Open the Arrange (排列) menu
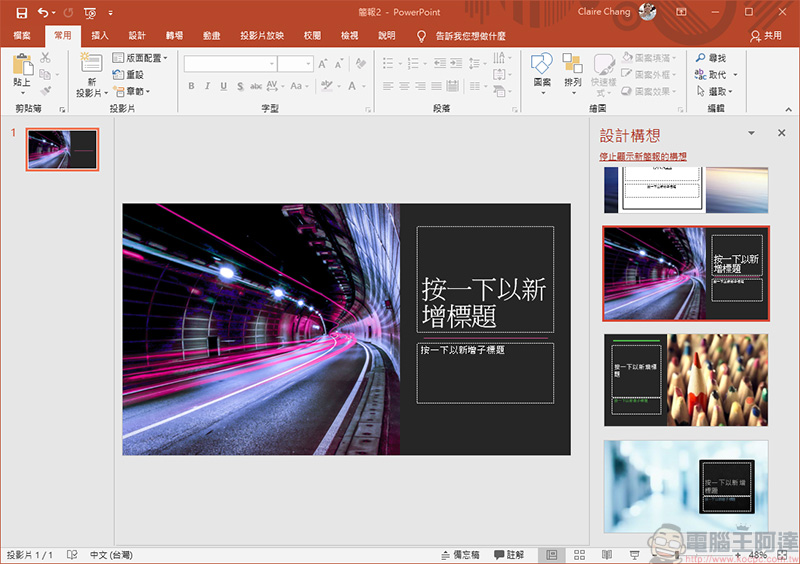Viewport: 800px width, 564px height. pos(572,73)
